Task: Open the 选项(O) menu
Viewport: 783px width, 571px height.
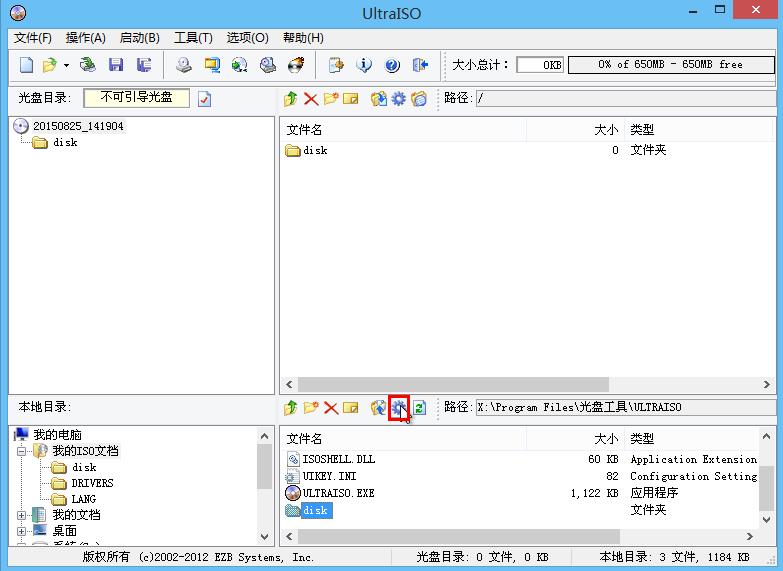Action: (247, 38)
